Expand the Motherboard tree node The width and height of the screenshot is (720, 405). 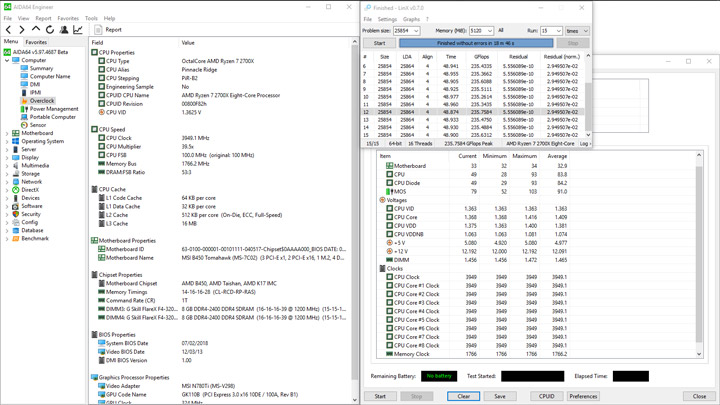[7, 133]
